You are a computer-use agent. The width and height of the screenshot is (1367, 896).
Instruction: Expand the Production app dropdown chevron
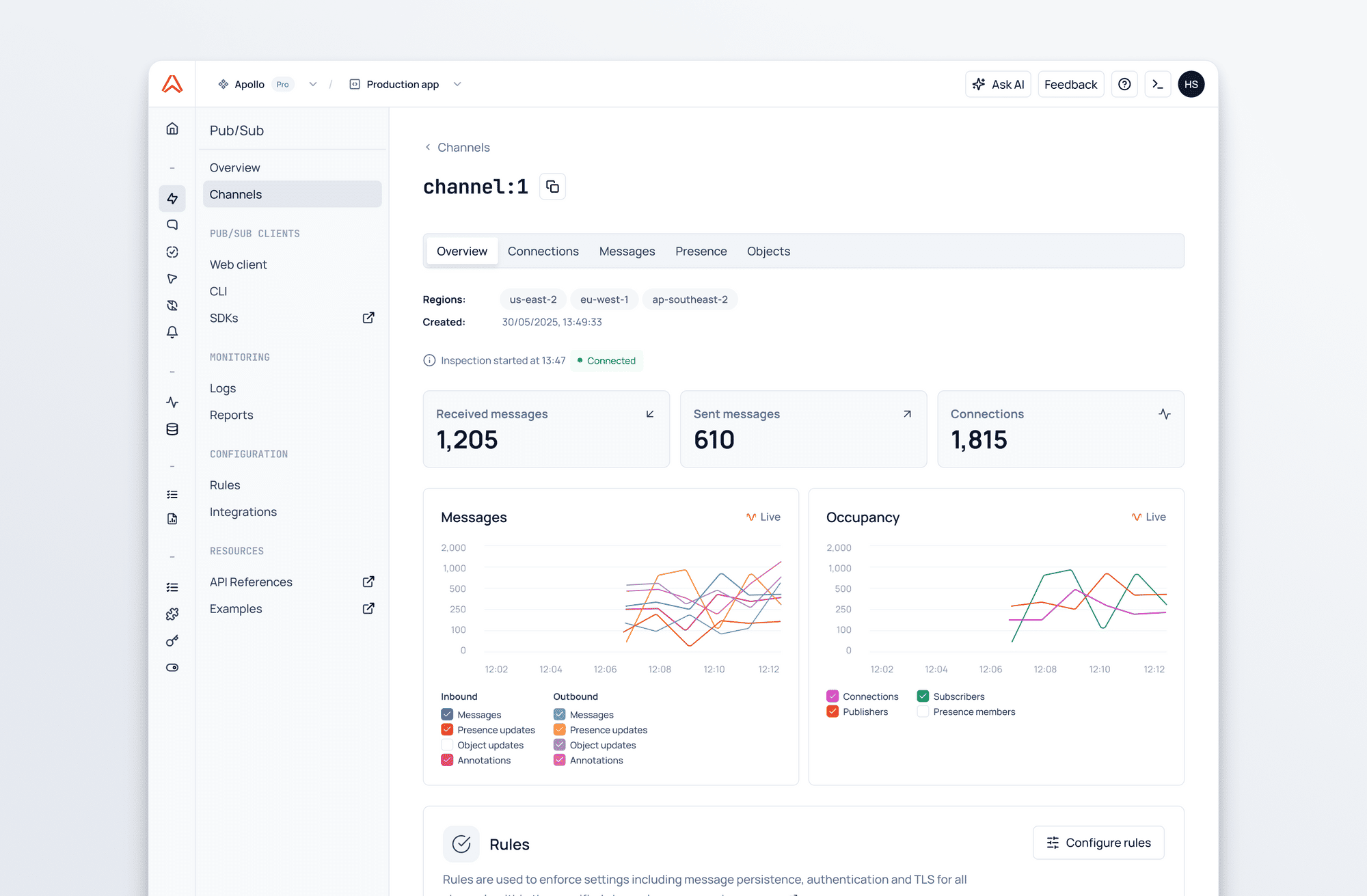pos(457,84)
